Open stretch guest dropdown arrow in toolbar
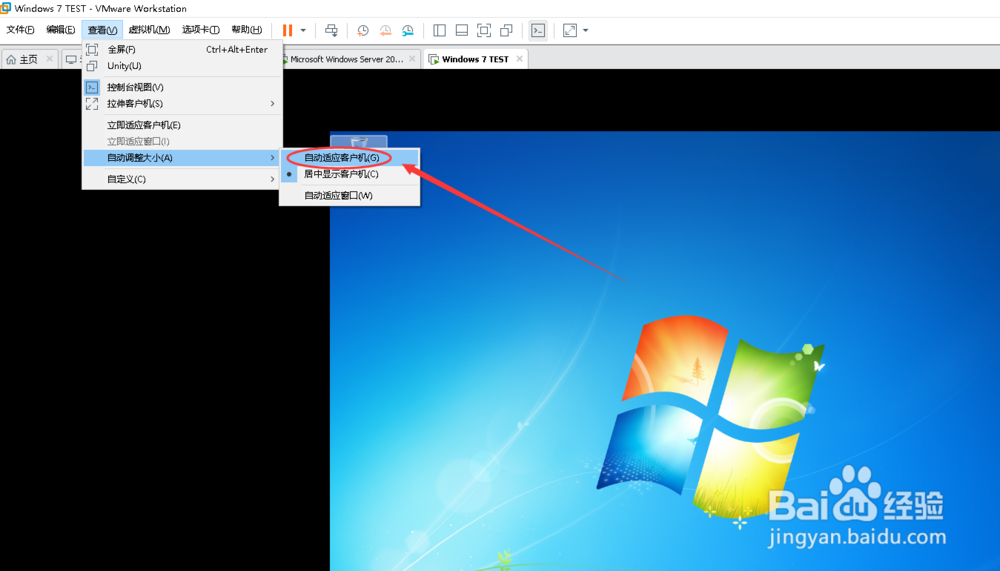 585,30
